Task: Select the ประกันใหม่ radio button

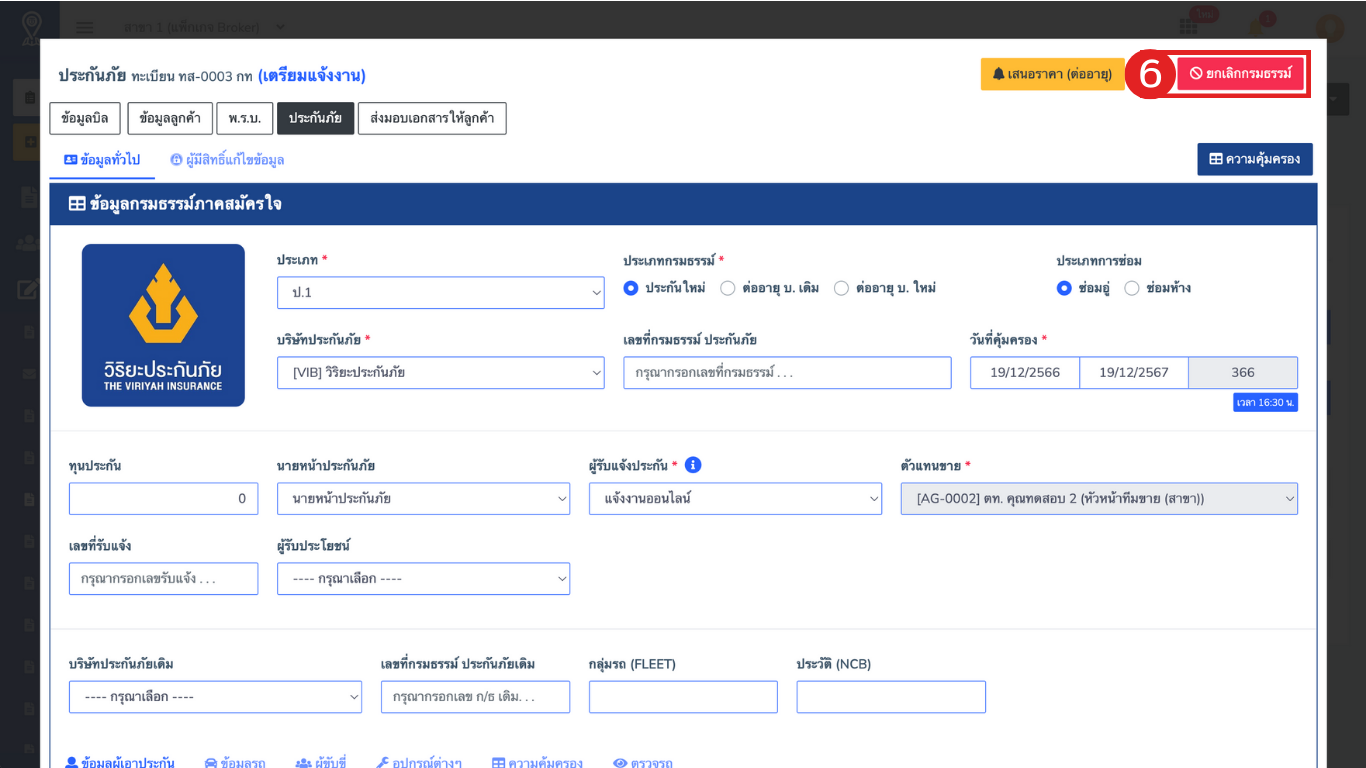Action: pyautogui.click(x=631, y=288)
